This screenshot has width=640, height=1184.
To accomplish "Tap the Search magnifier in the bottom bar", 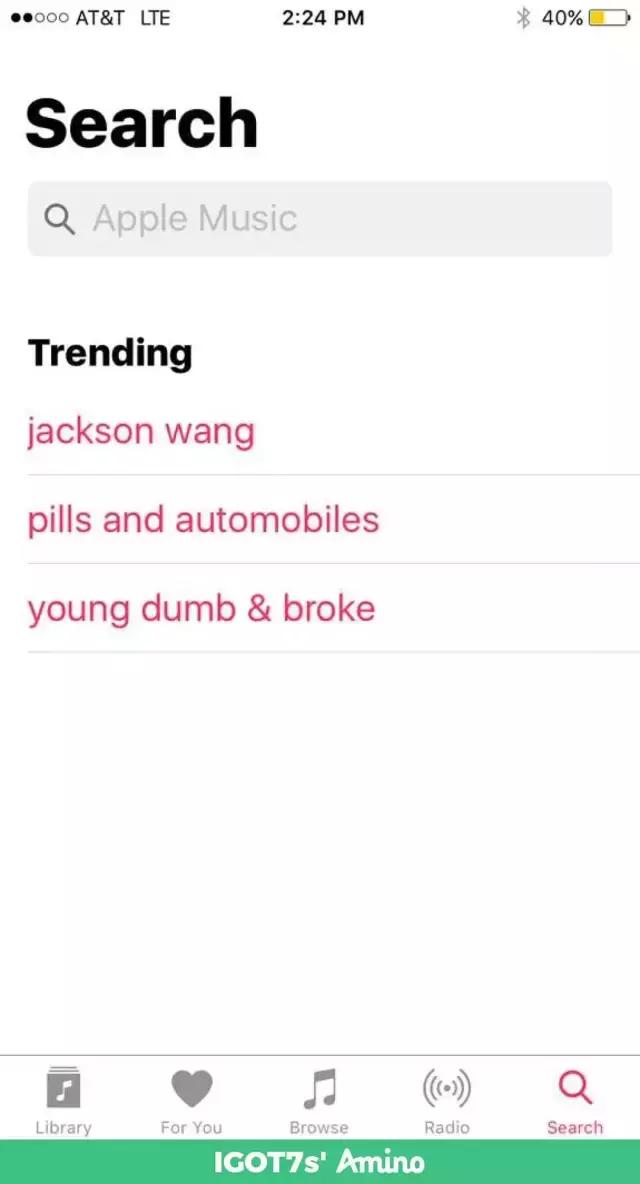I will (575, 1088).
